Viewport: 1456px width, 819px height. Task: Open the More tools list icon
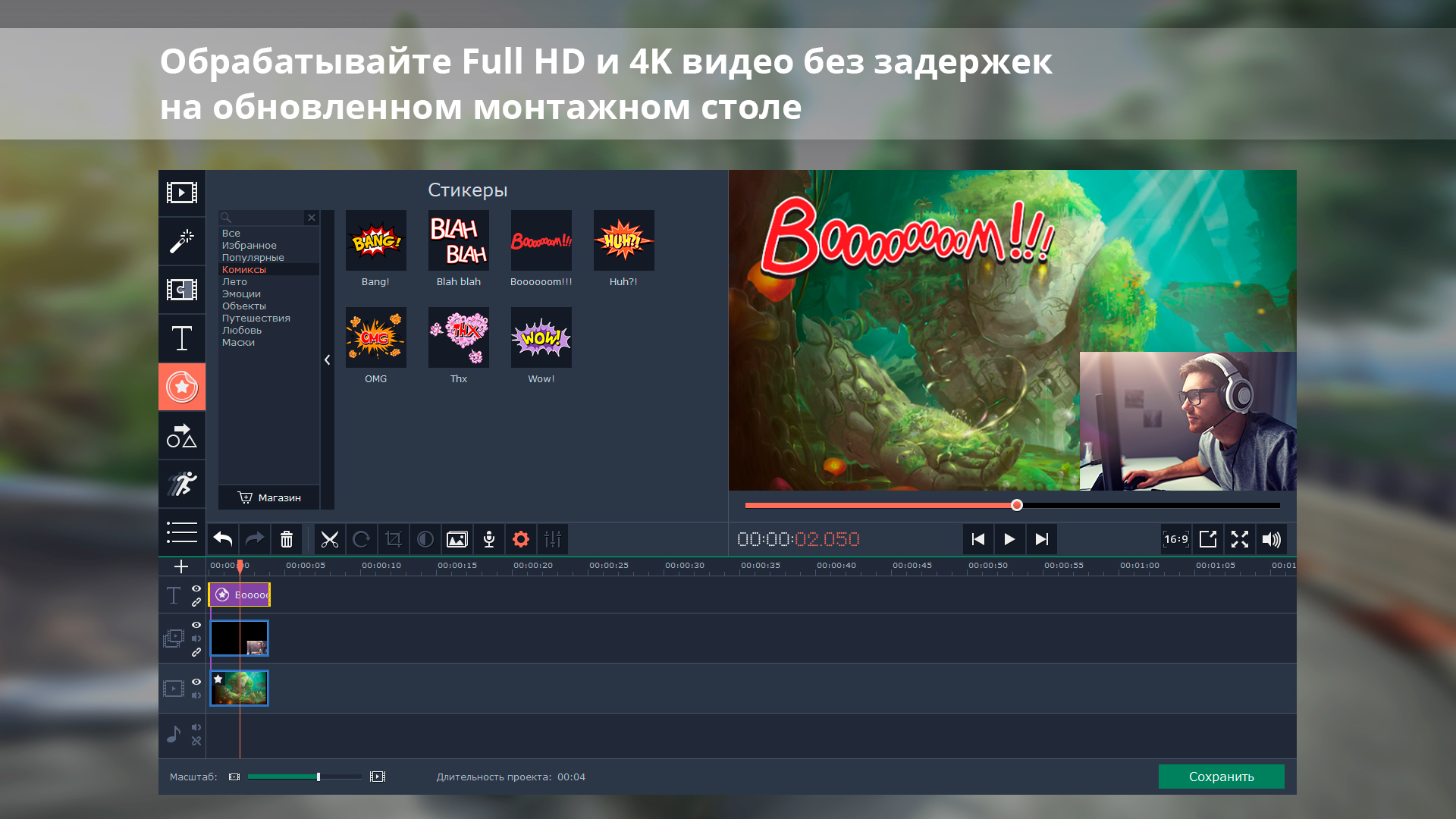[x=182, y=532]
